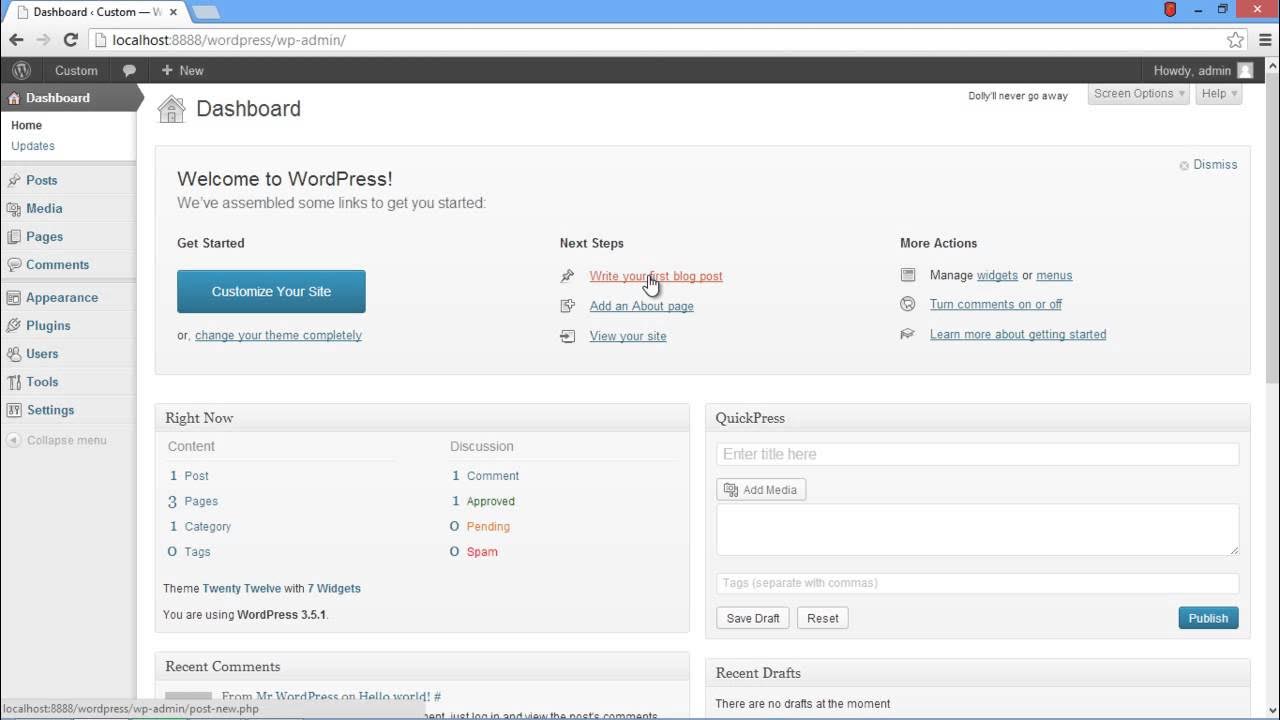Open the Settings menu label
1280x720 pixels.
pyautogui.click(x=51, y=410)
